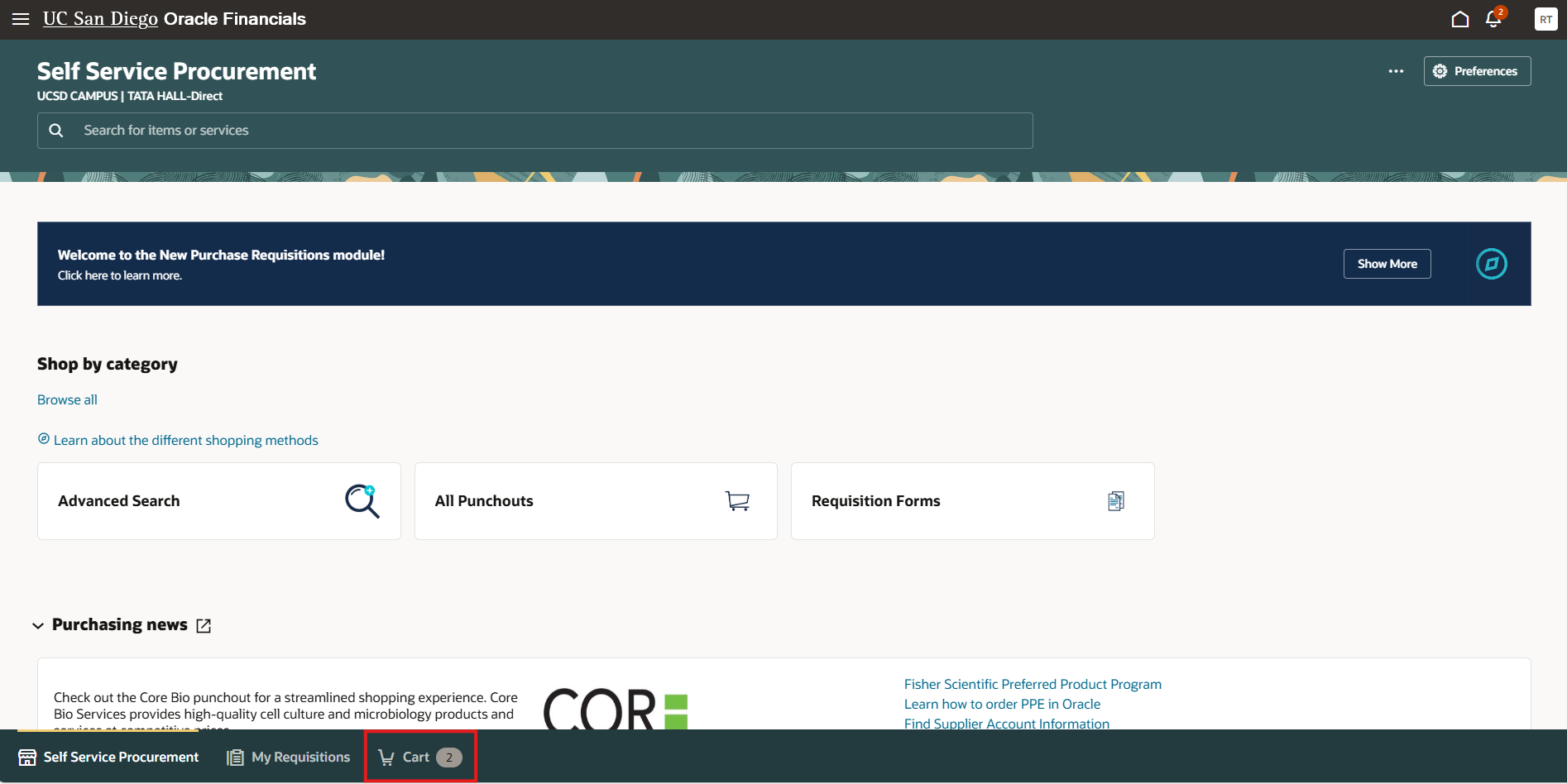Image resolution: width=1567 pixels, height=784 pixels.
Task: Open Find Supplier Account Information link
Action: point(1006,724)
